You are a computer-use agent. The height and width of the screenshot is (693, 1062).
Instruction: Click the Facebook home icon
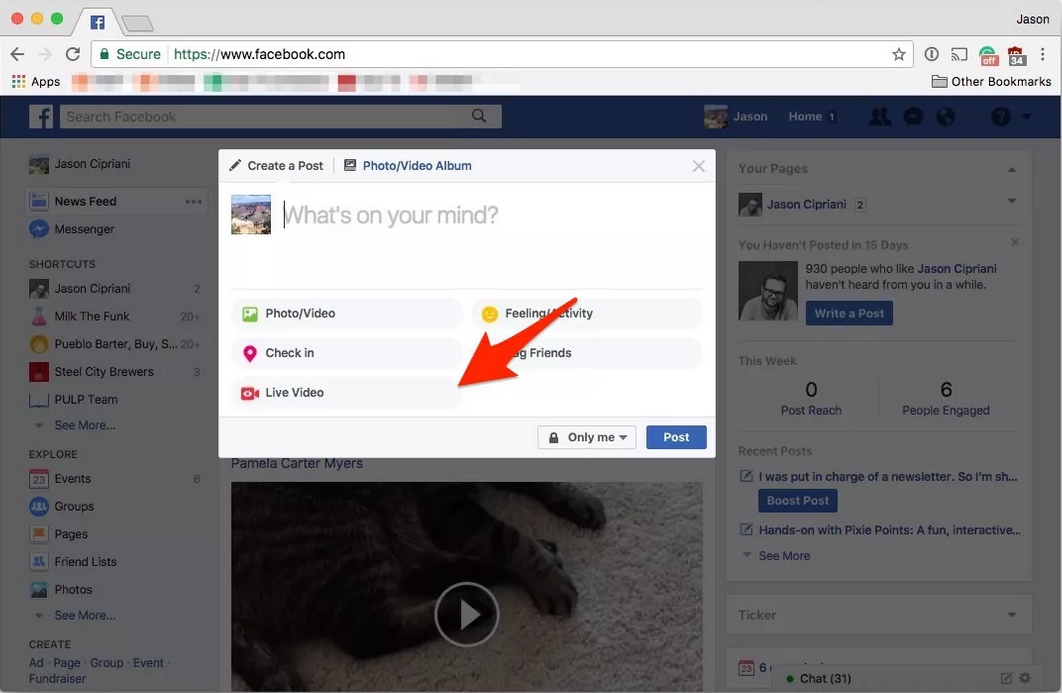pos(40,116)
